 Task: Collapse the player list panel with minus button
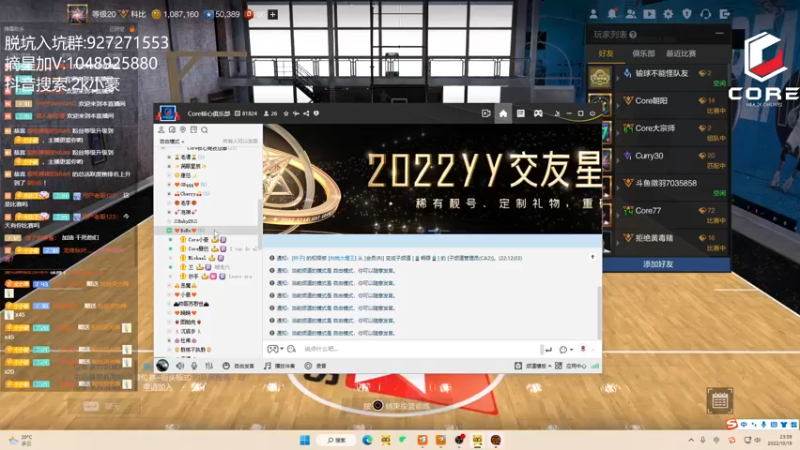click(x=719, y=34)
